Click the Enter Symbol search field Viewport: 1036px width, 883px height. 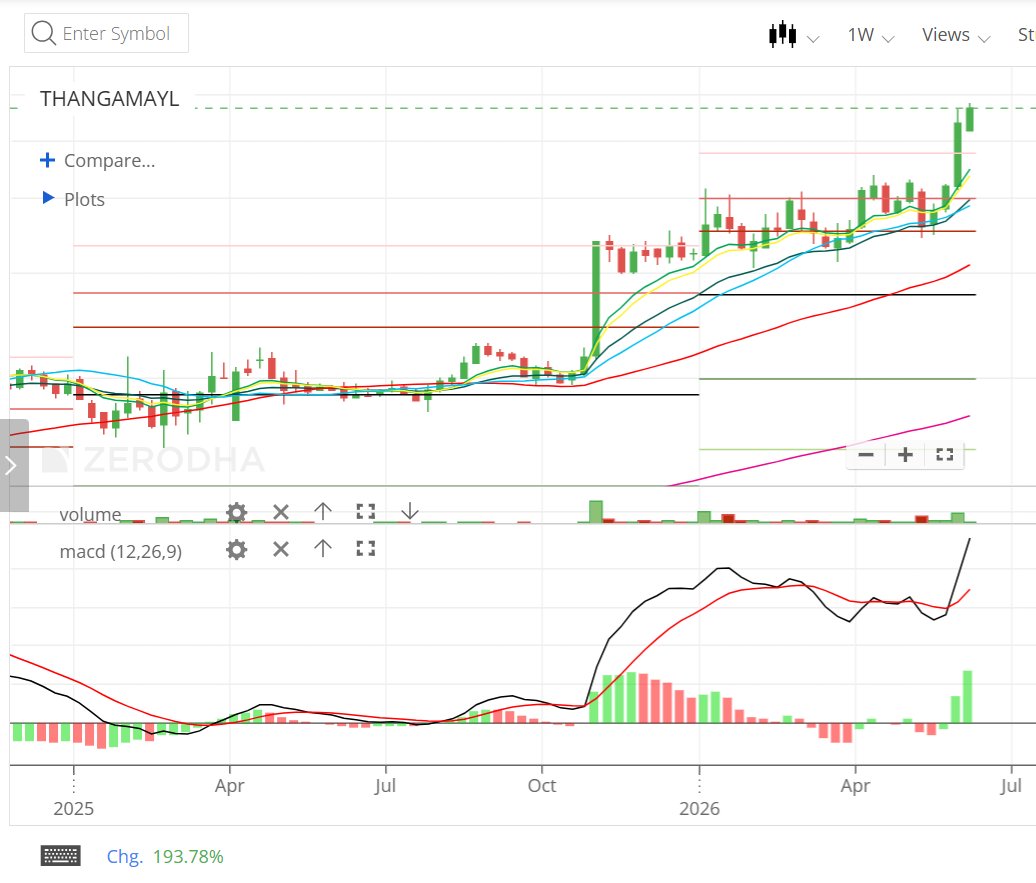click(x=106, y=33)
